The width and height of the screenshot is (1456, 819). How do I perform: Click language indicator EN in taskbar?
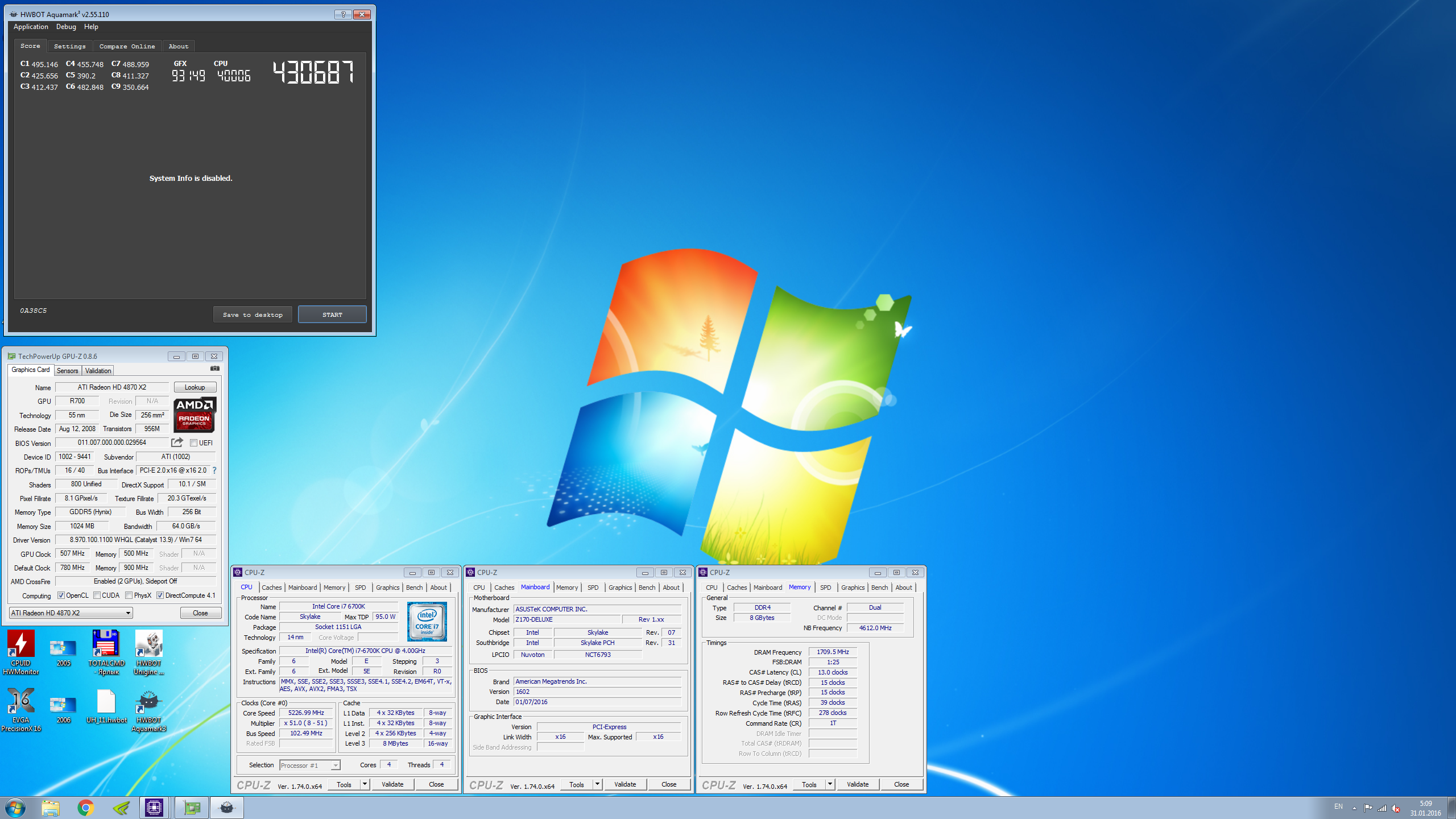pyautogui.click(x=1338, y=806)
